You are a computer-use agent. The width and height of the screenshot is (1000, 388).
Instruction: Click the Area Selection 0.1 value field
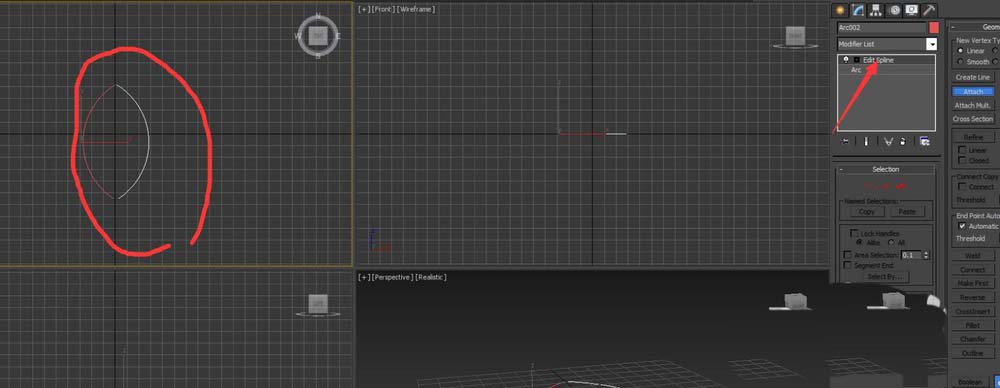911,255
